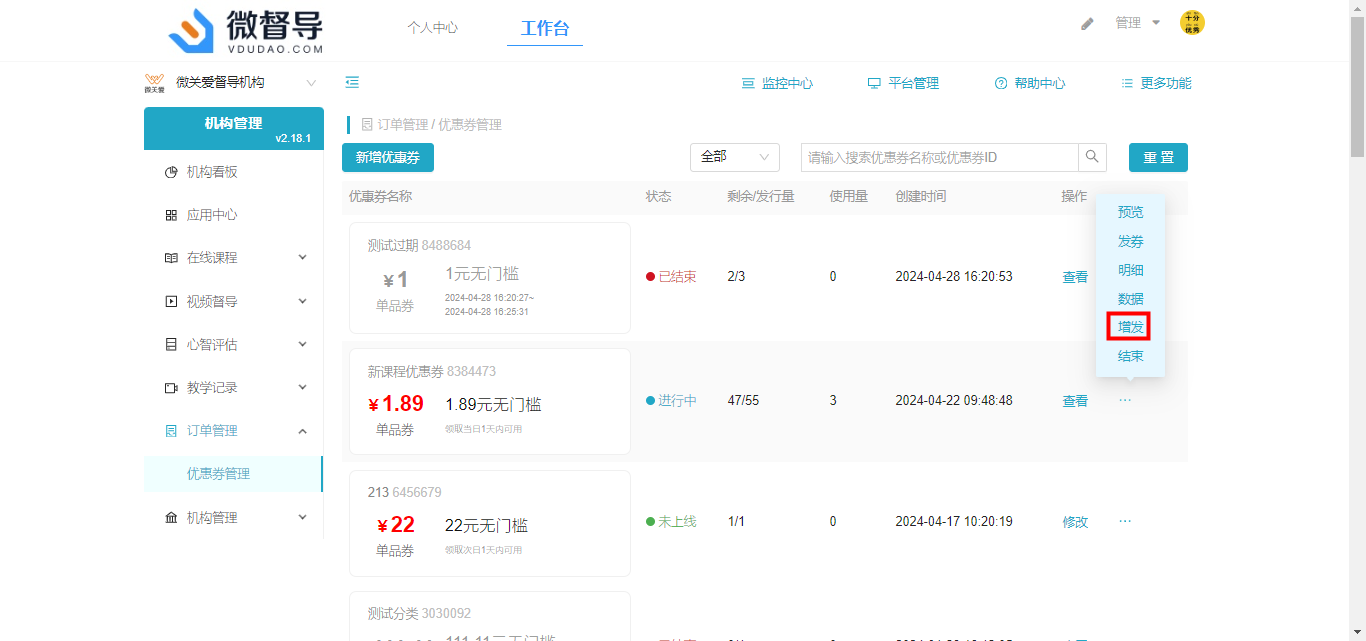The image size is (1366, 641).
Task: Open 平台管理
Action: [x=903, y=83]
